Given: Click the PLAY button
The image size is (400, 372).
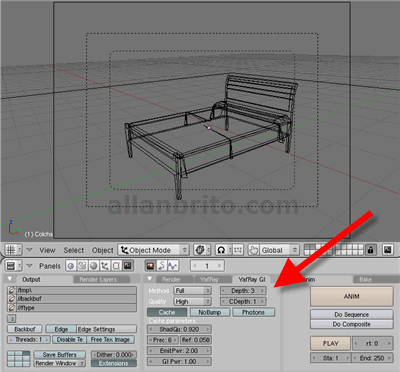Looking at the screenshot, I should [330, 343].
